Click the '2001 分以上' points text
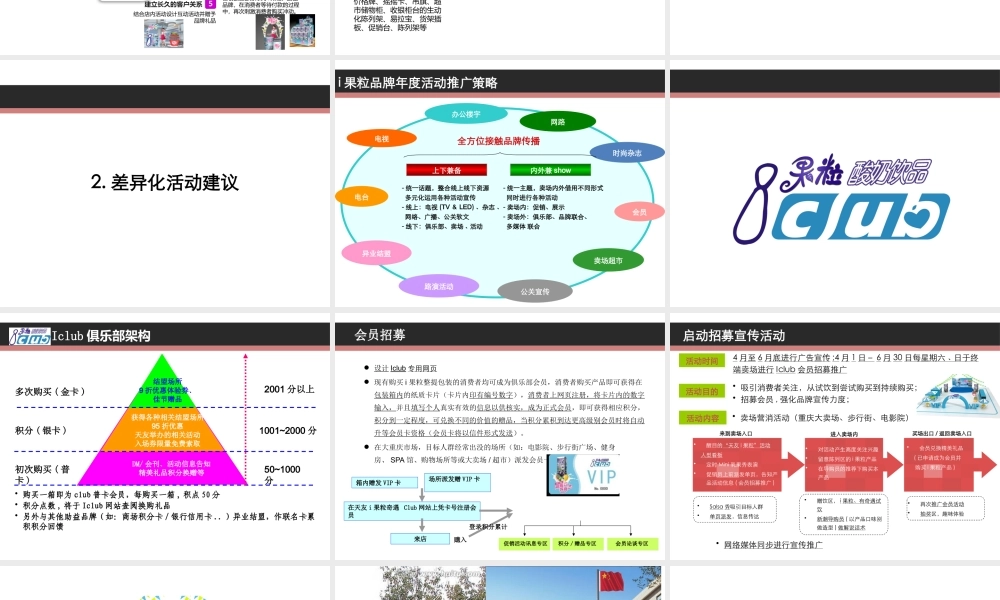The height and width of the screenshot is (600, 1000). 289,389
